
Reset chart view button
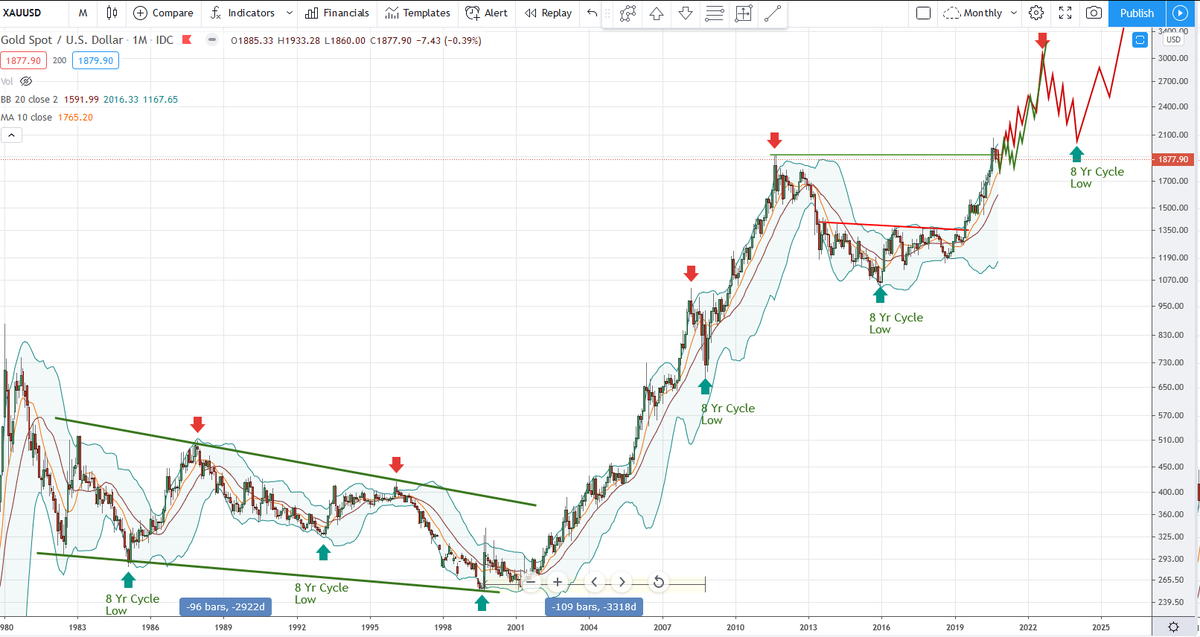[x=659, y=581]
